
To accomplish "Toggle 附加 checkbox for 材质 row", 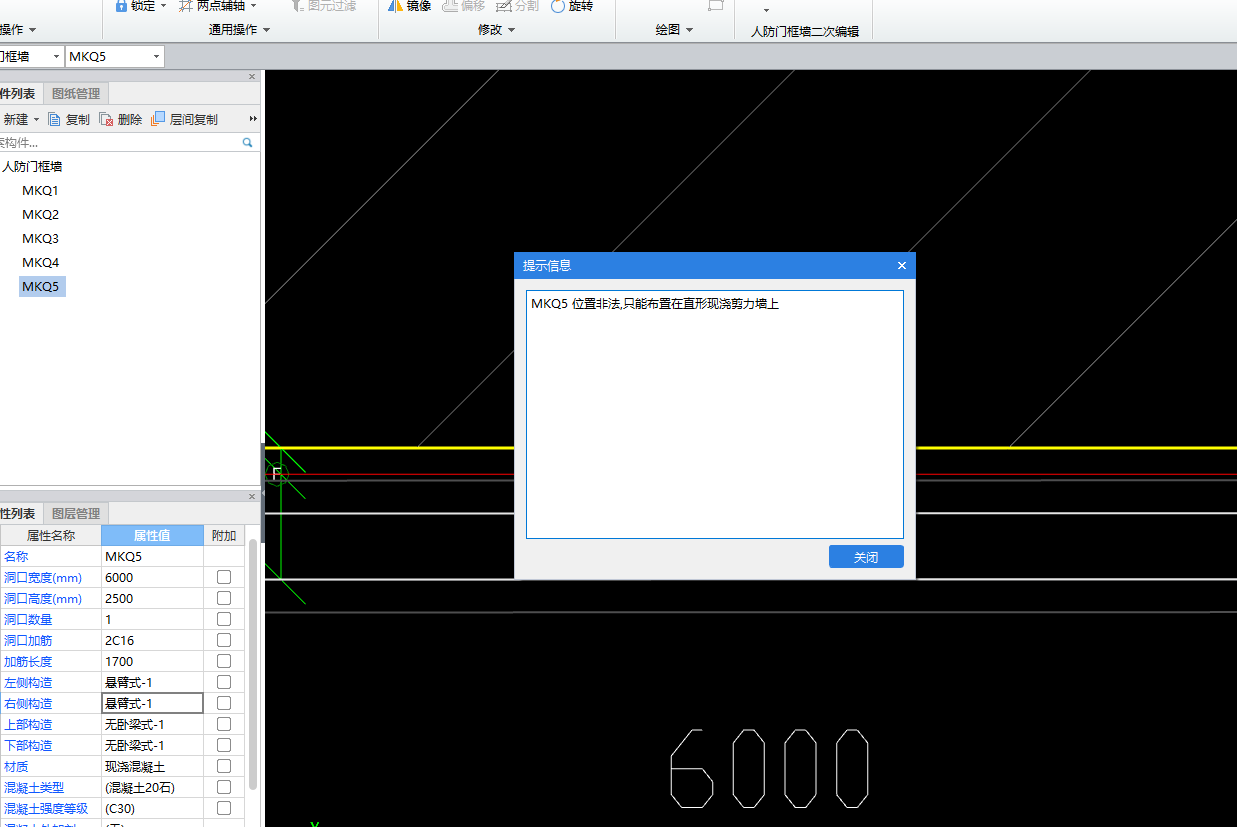I will 224,766.
